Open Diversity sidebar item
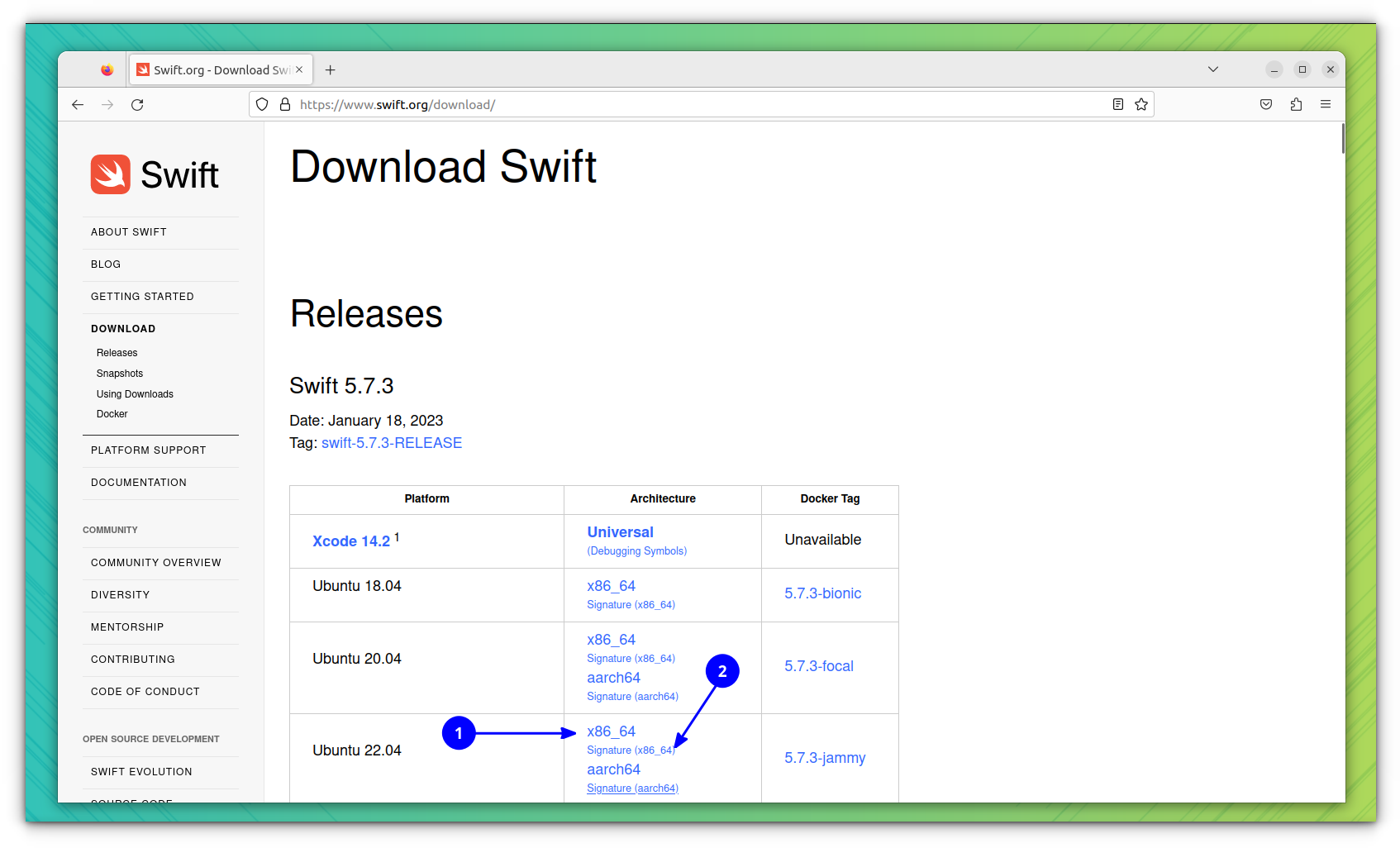The width and height of the screenshot is (1400, 848). pos(121,595)
